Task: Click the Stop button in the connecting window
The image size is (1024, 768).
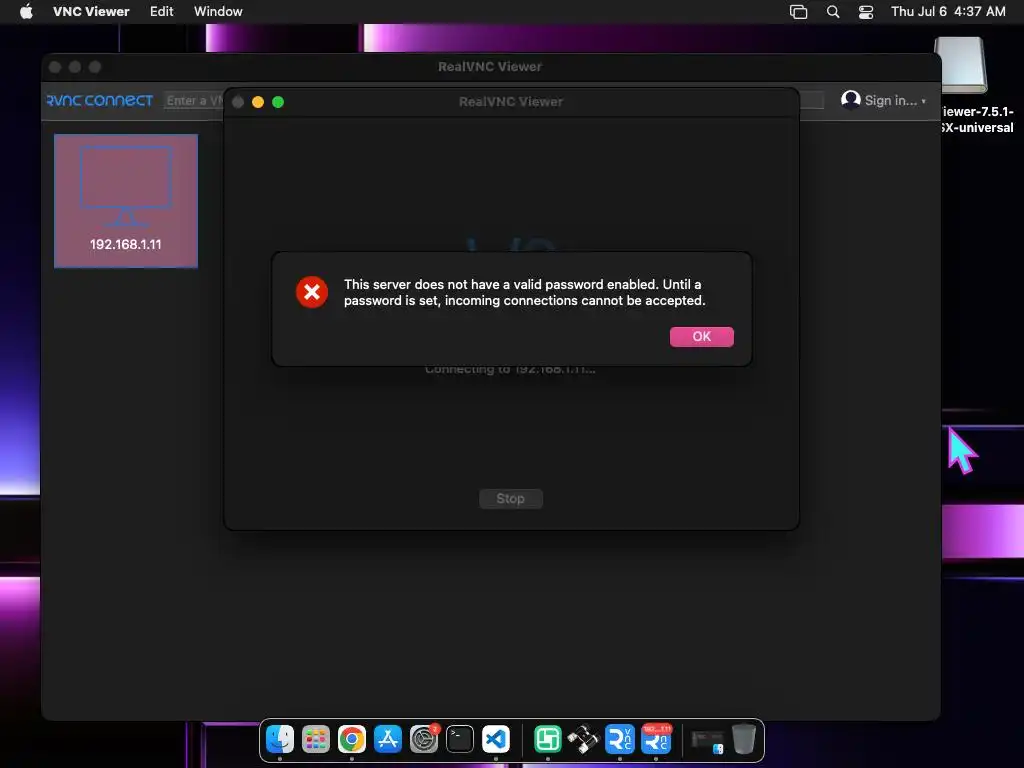Action: [x=511, y=498]
